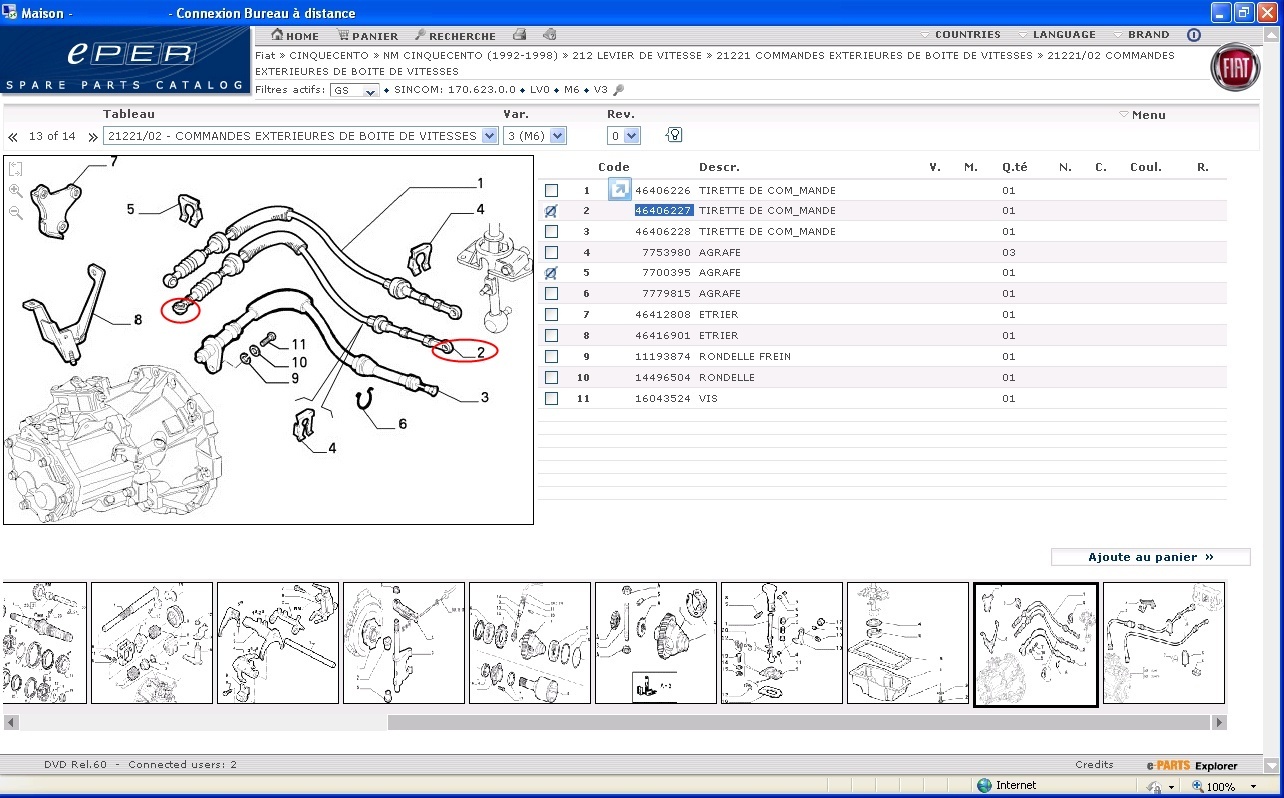This screenshot has height=798, width=1284.
Task: Click NM CINQUECENTO (1992-1998) breadcrumb
Action: tap(471, 56)
